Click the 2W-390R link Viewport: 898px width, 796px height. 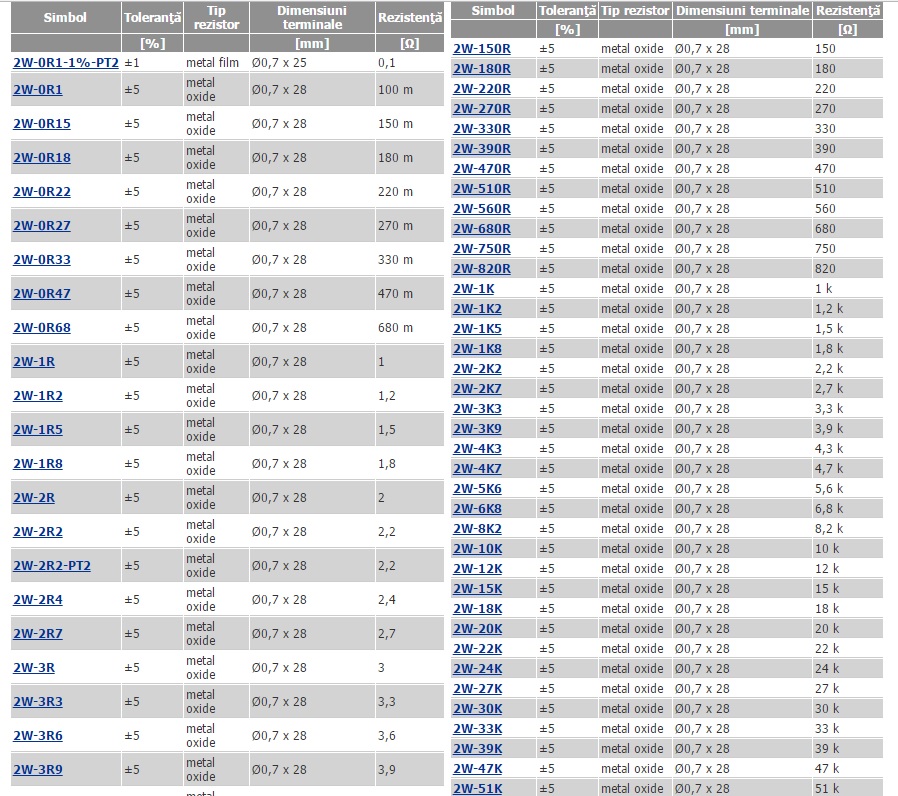(482, 149)
